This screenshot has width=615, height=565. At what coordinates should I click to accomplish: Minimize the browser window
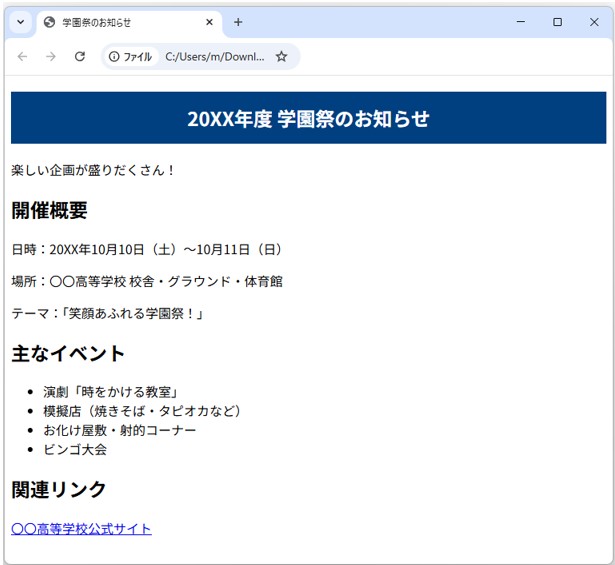coord(521,22)
